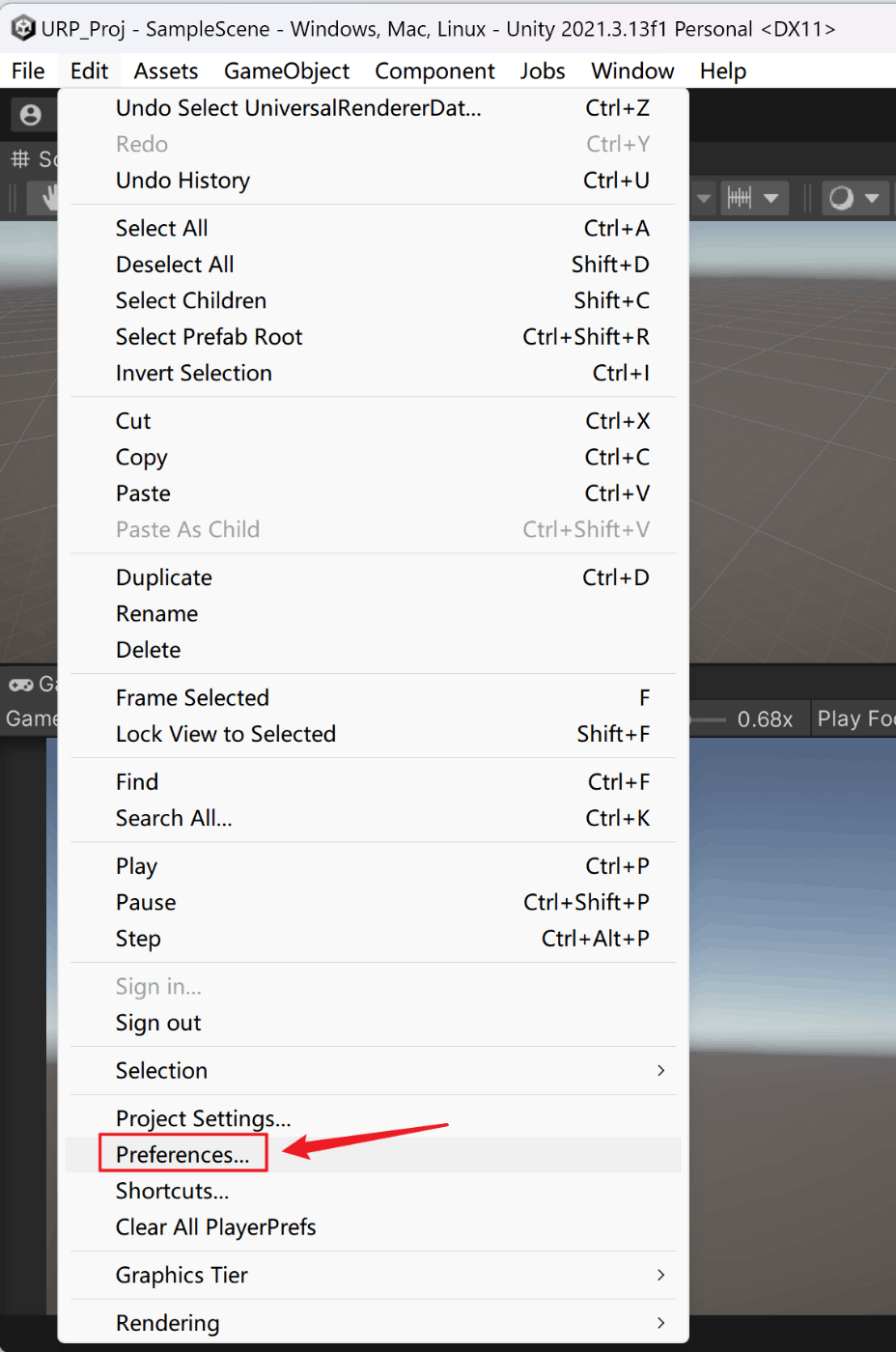896x1352 pixels.
Task: Click the Scene tab grid icon
Action: tap(20, 158)
